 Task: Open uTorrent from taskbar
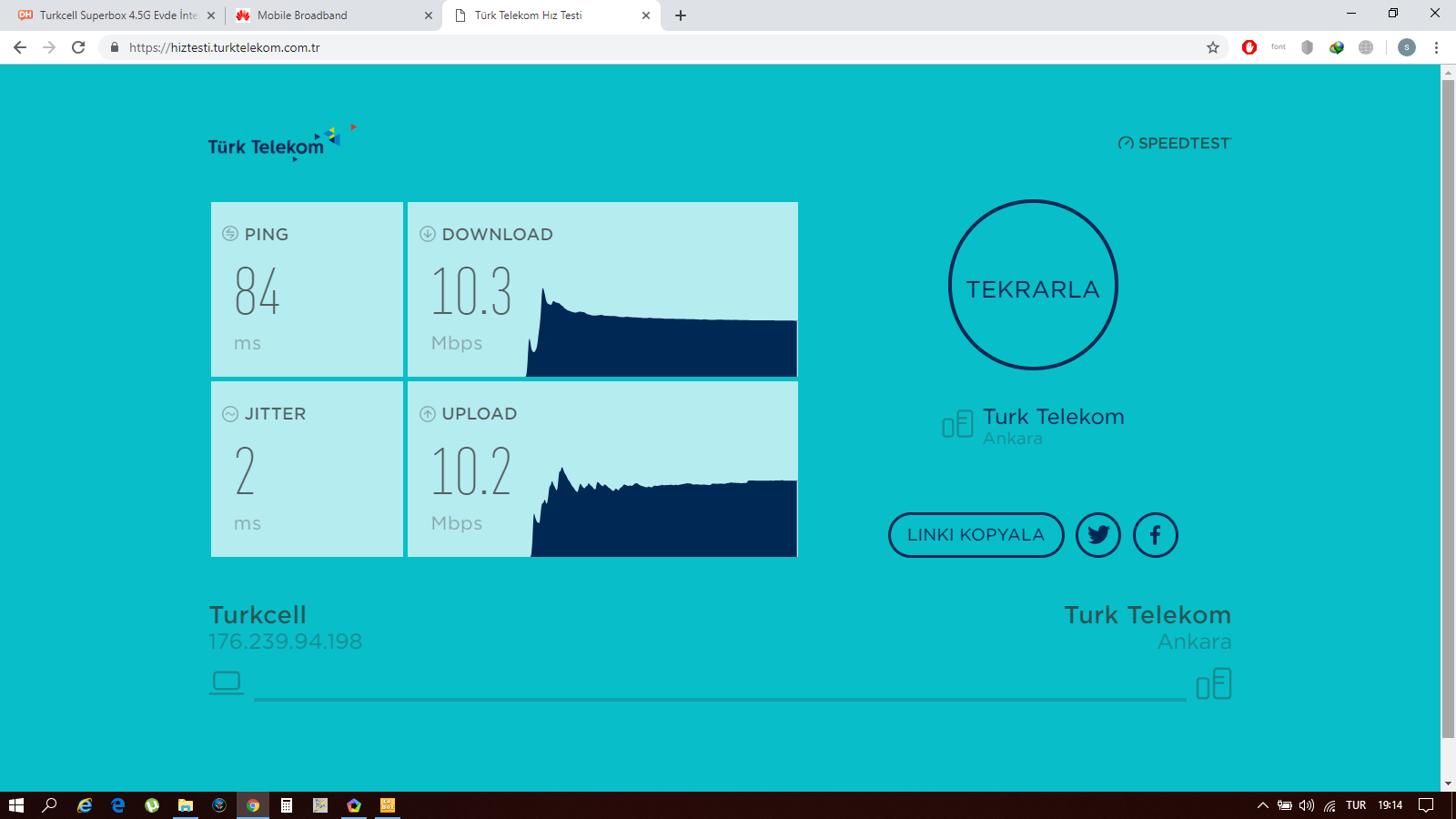click(152, 805)
